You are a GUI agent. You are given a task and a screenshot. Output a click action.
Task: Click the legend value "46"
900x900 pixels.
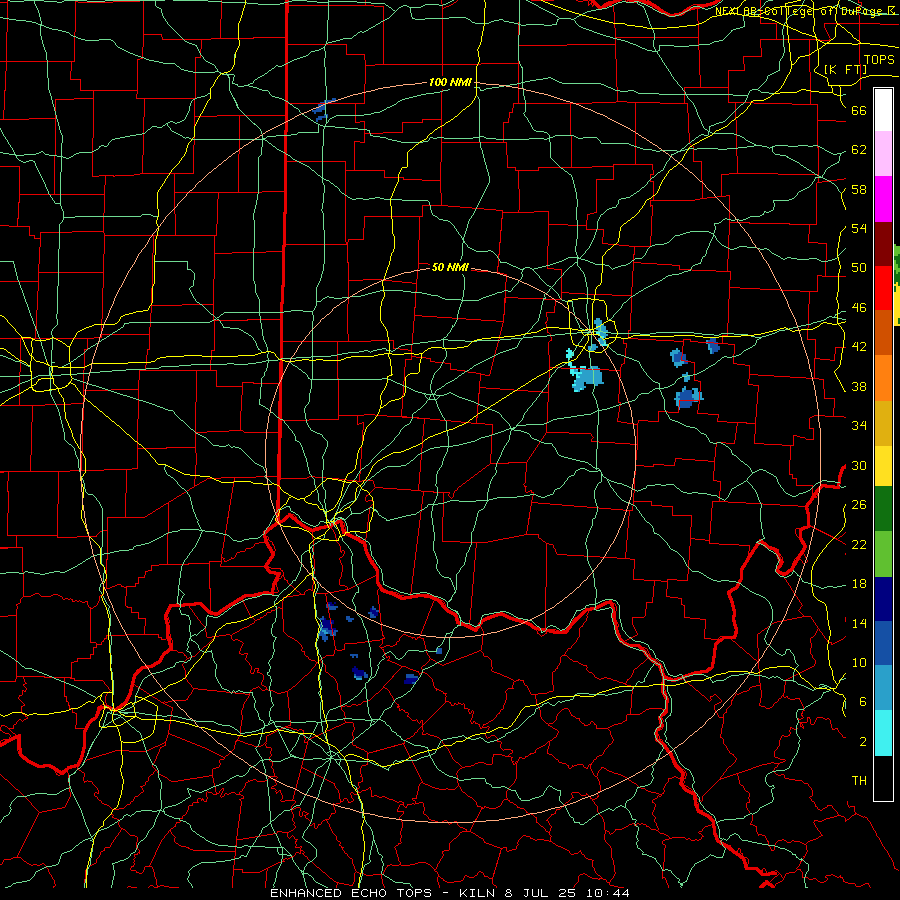coord(859,307)
